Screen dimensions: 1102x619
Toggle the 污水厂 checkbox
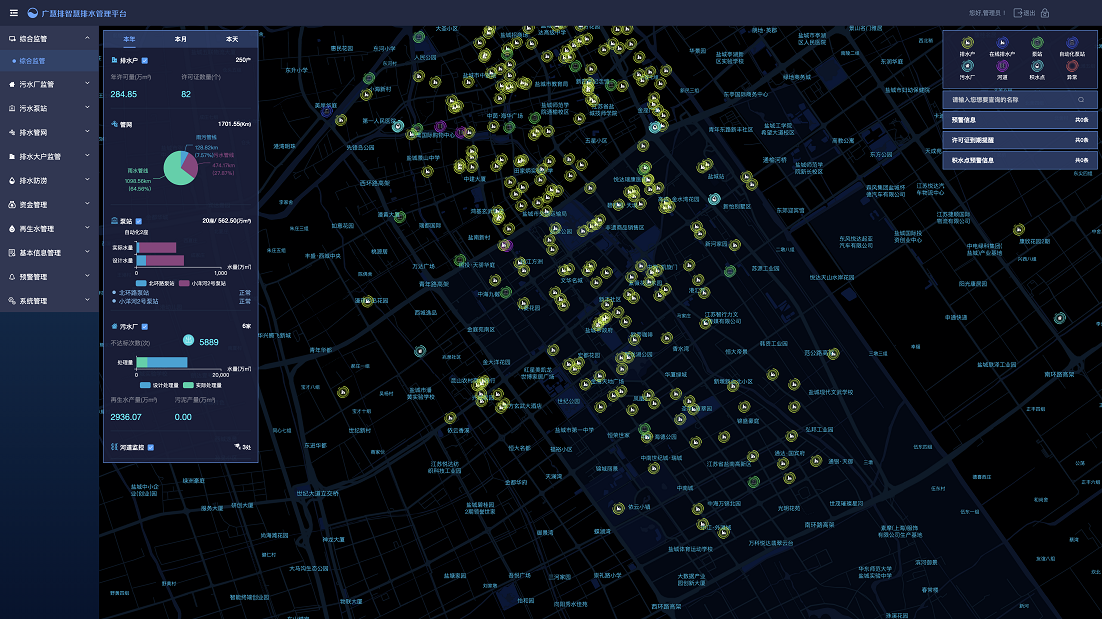[145, 327]
